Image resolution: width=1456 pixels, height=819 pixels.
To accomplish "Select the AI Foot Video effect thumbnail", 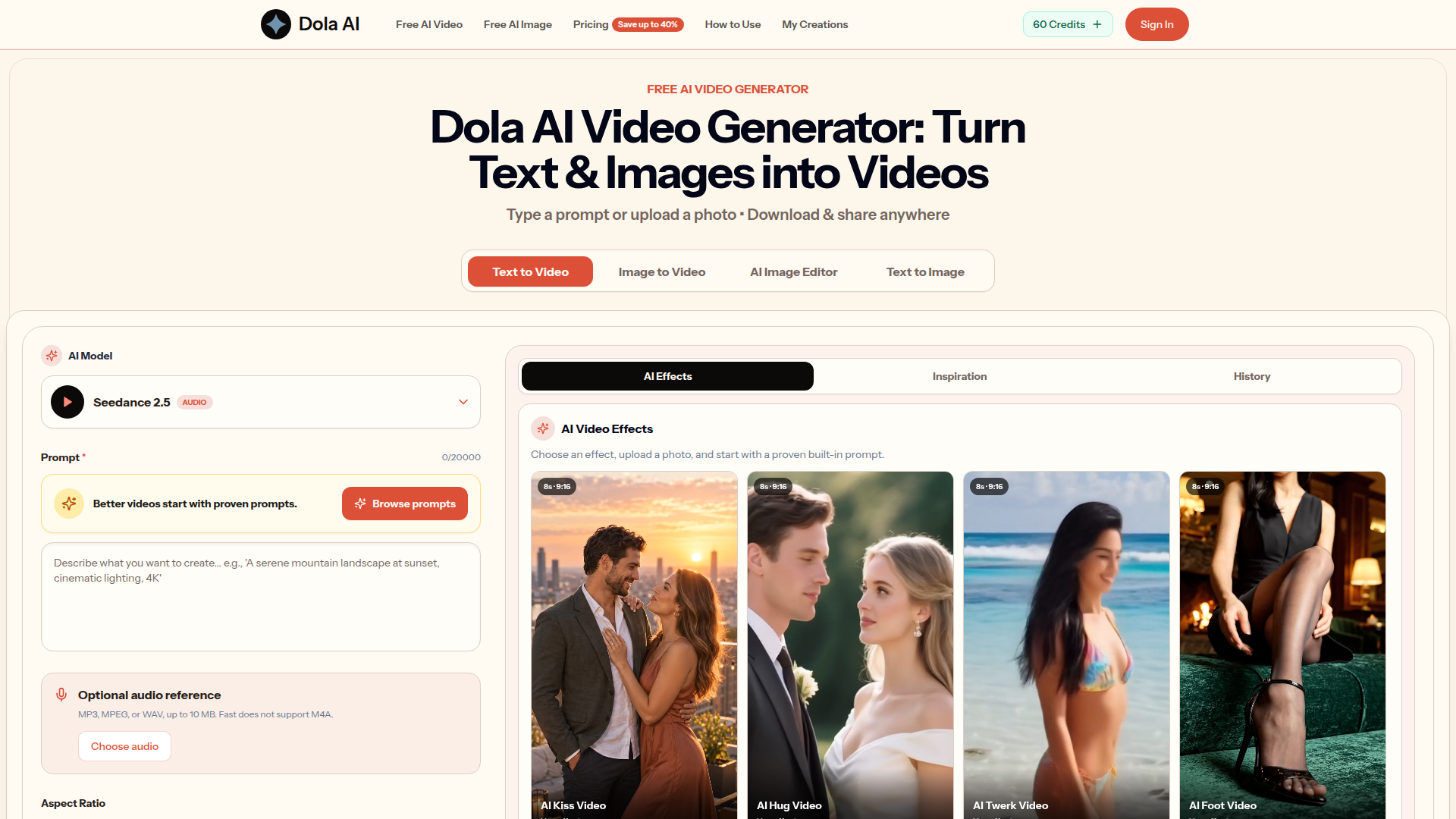I will coord(1282,645).
